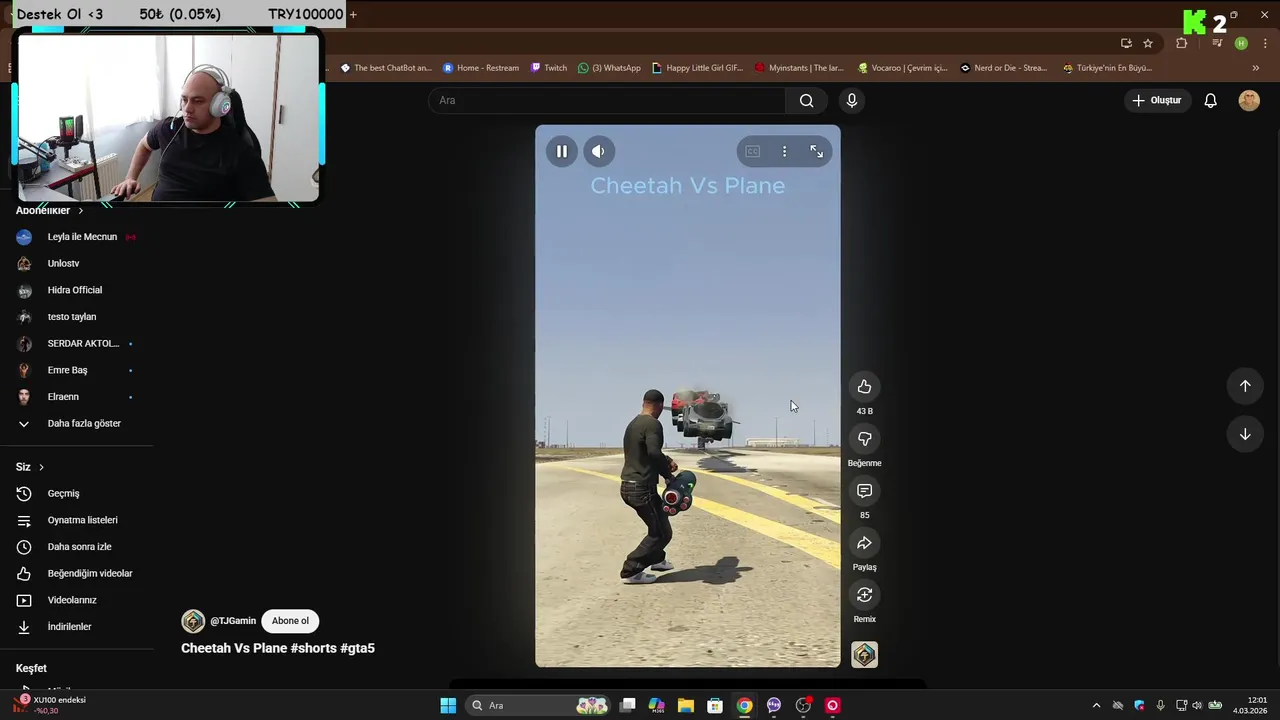Show more bookmarks with double chevron

point(1256,68)
